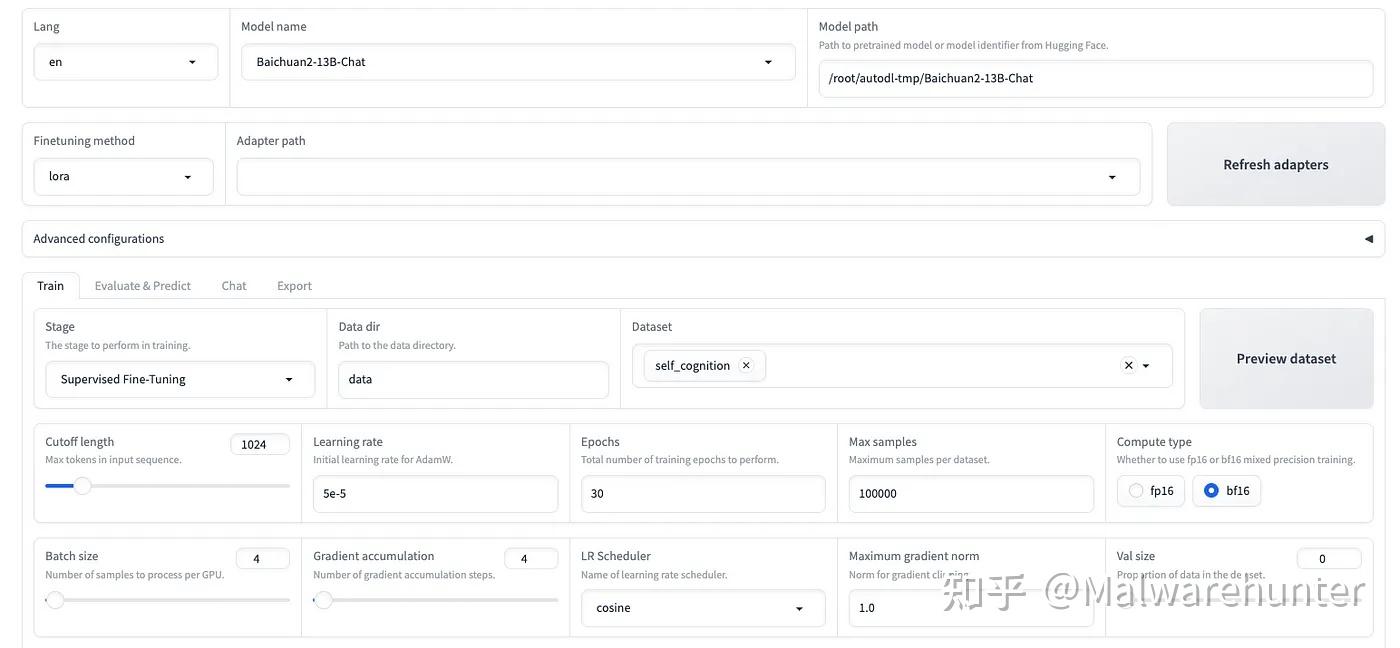
Task: Click the Learning rate input field
Action: coord(435,491)
